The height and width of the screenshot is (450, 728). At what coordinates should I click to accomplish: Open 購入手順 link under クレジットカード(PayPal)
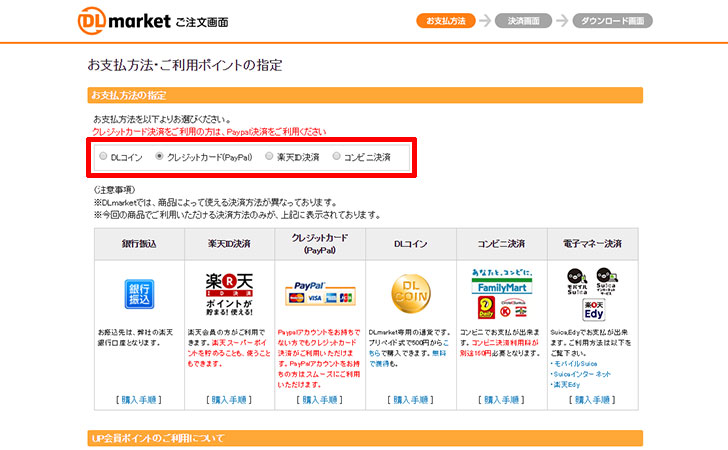click(x=320, y=400)
